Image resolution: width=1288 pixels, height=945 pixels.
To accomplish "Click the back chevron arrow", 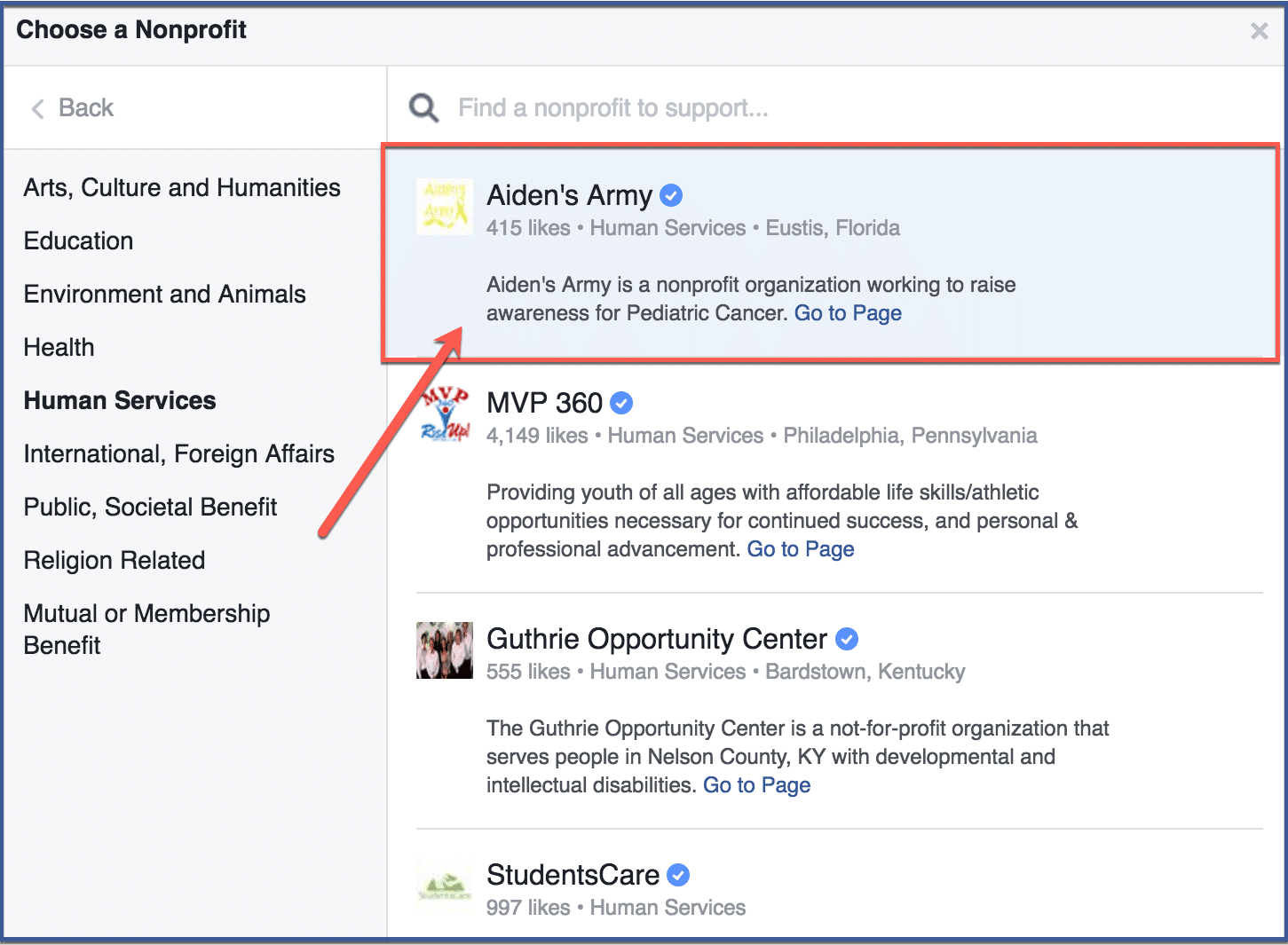I will click(37, 107).
